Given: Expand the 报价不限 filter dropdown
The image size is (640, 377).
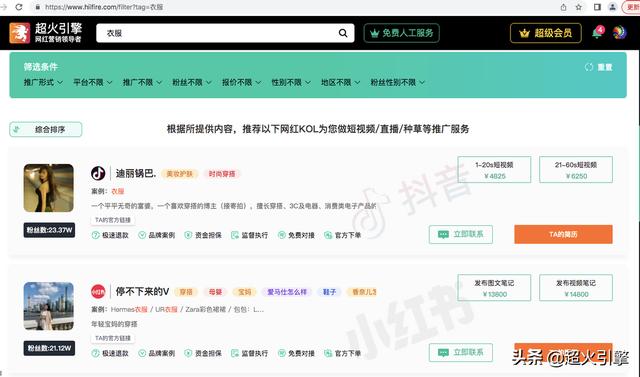Looking at the screenshot, I should click(242, 82).
